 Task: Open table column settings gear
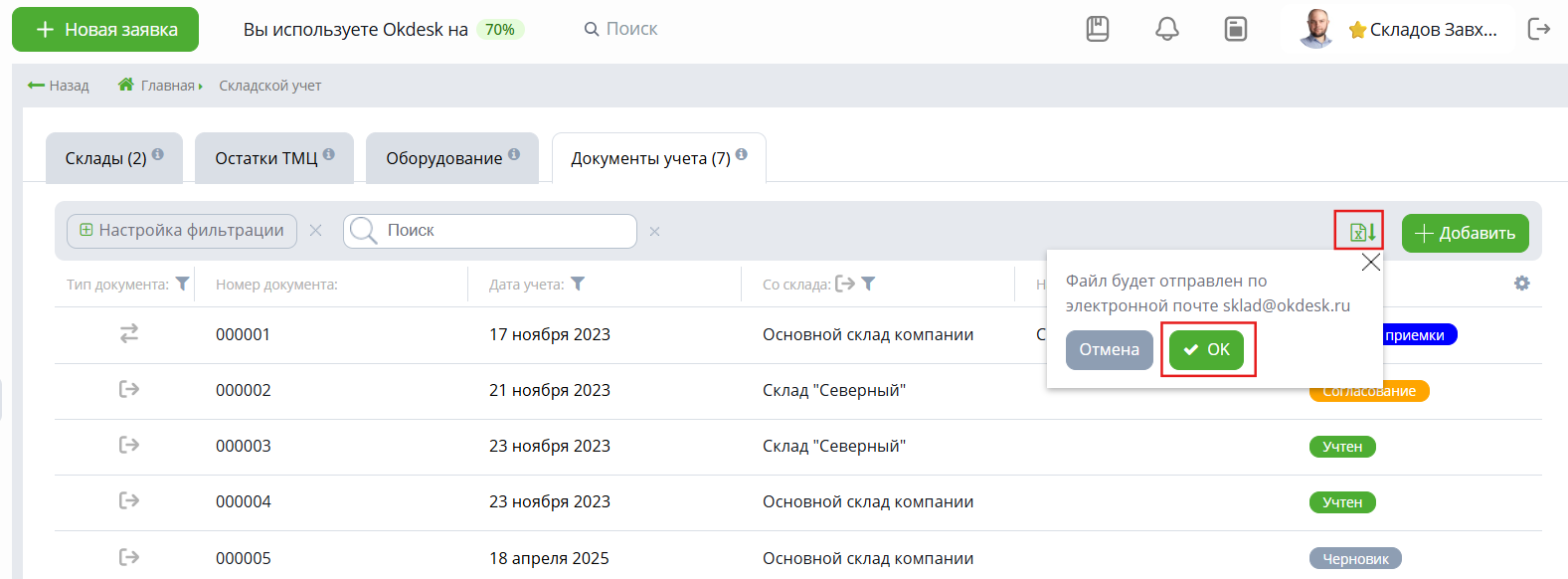[x=1521, y=284]
